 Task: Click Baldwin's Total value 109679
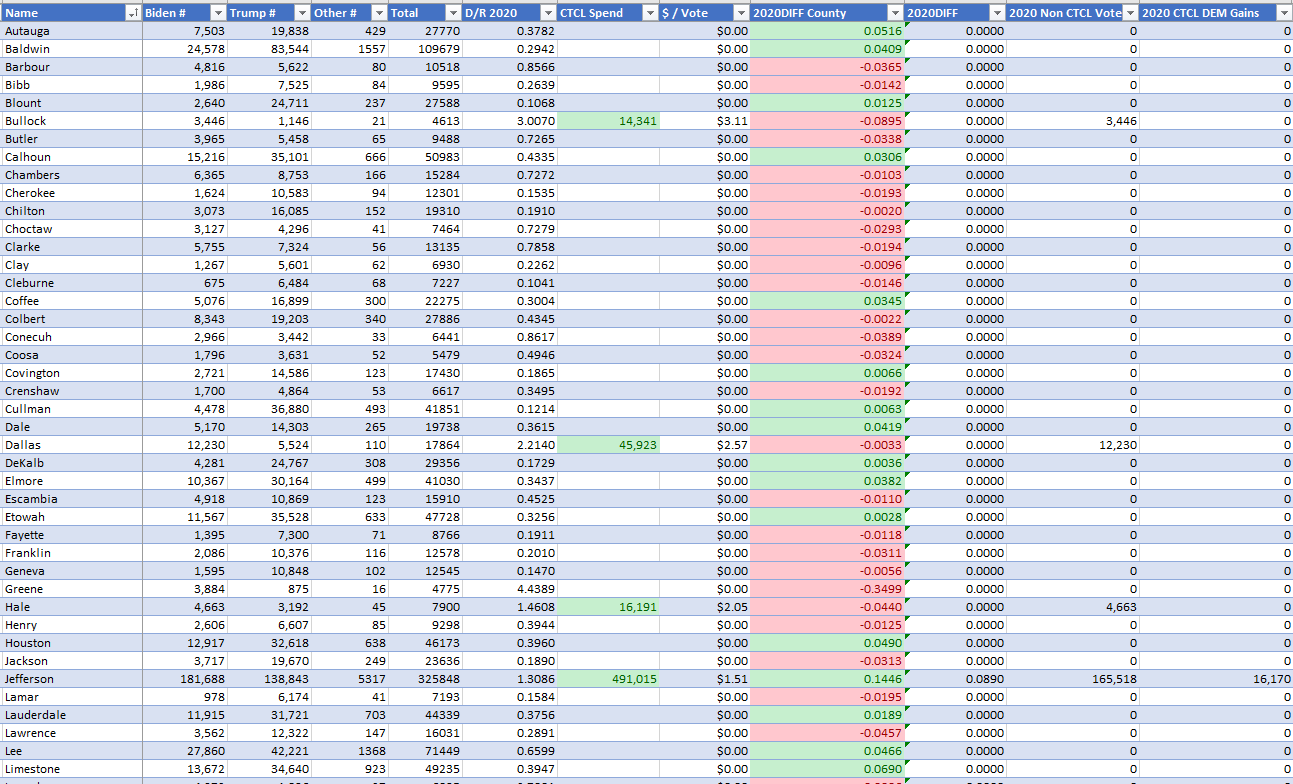(425, 49)
